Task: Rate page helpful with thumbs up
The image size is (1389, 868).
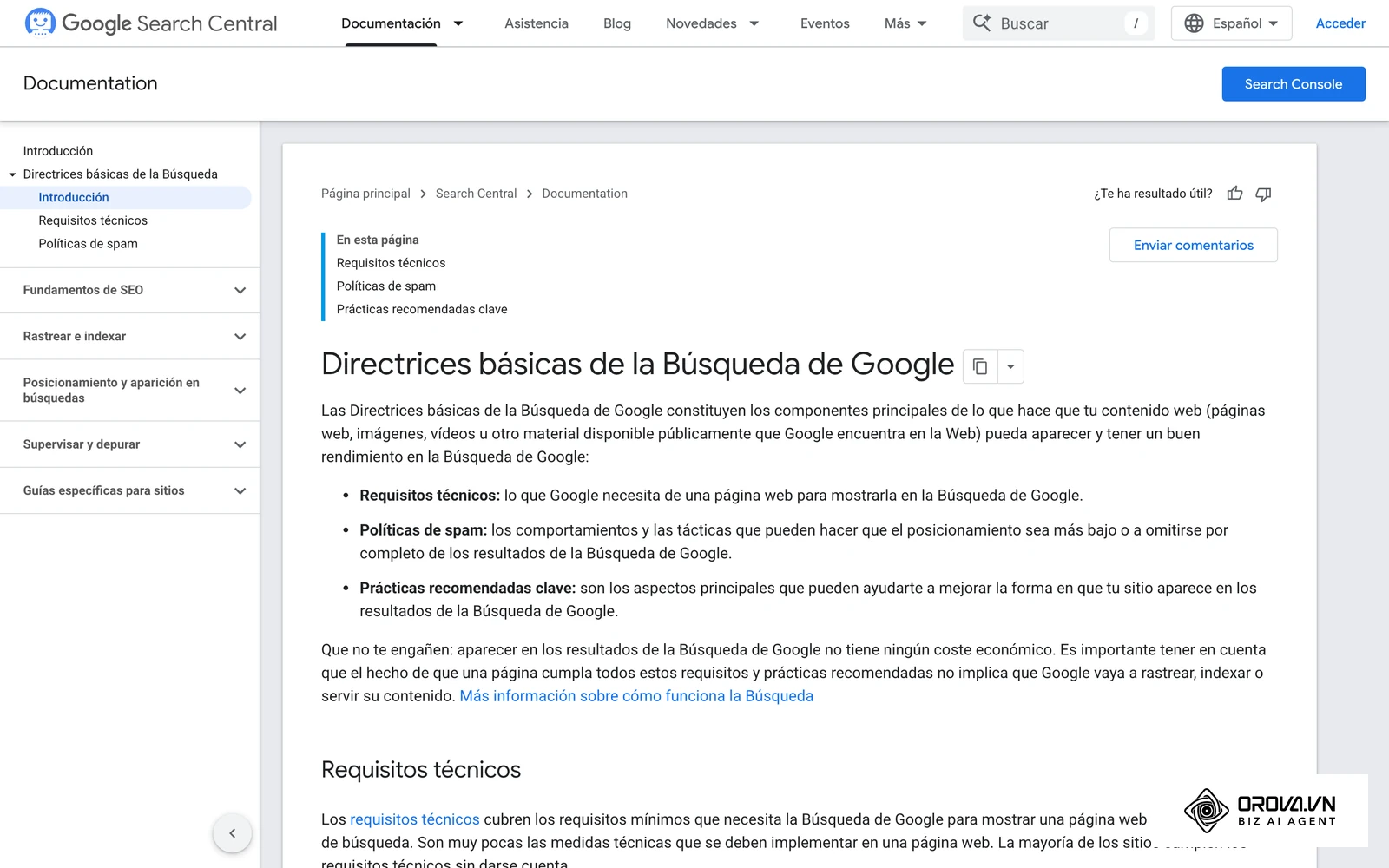Action: pyautogui.click(x=1234, y=194)
